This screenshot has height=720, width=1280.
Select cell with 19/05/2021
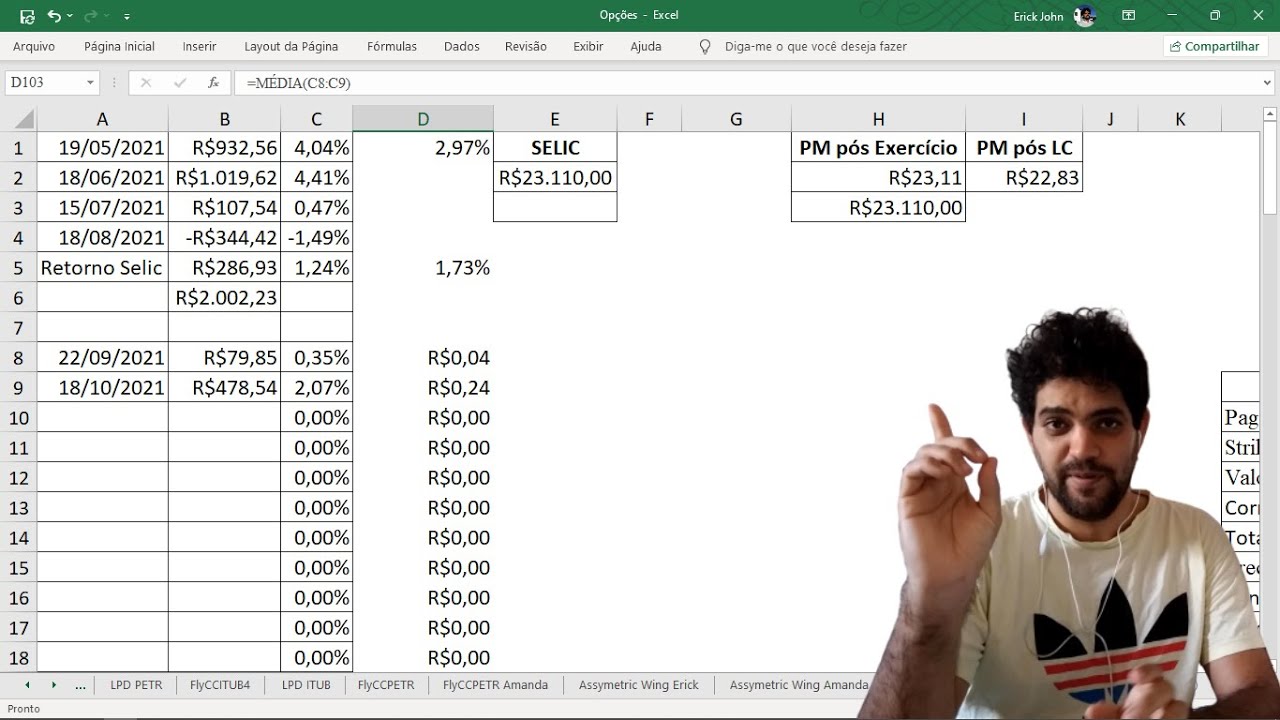[102, 148]
